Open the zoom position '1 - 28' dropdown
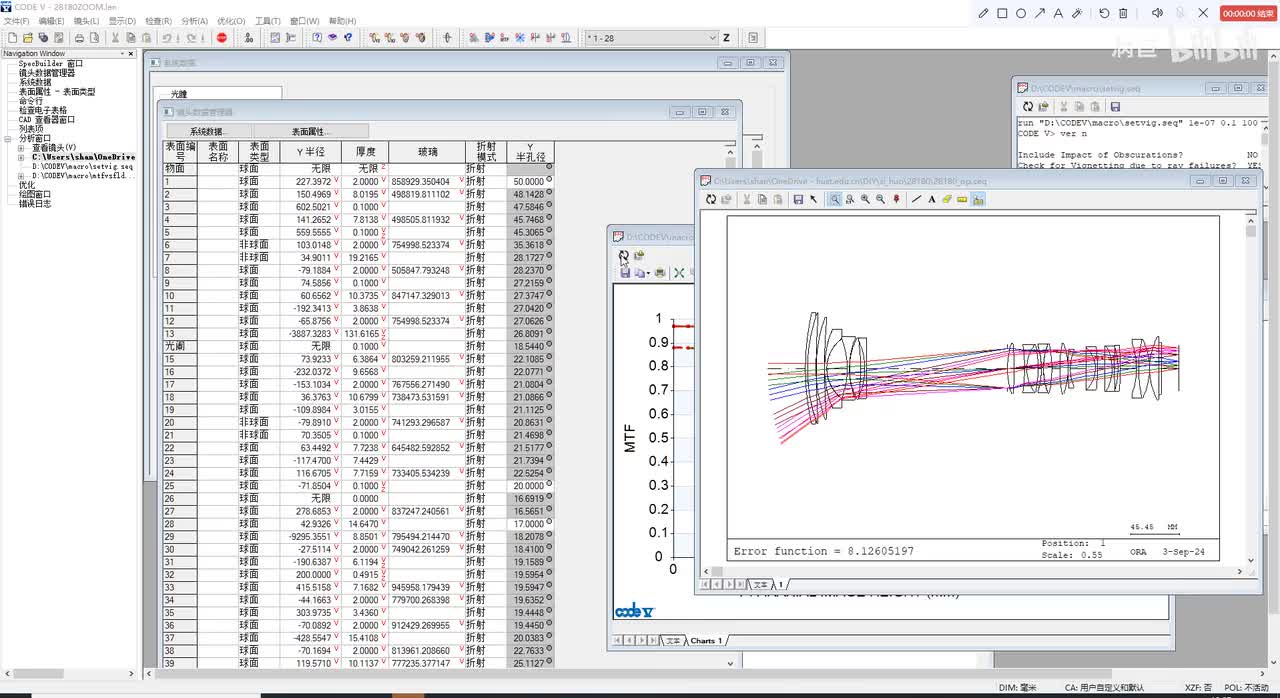Viewport: 1280px width, 698px height. coord(712,38)
